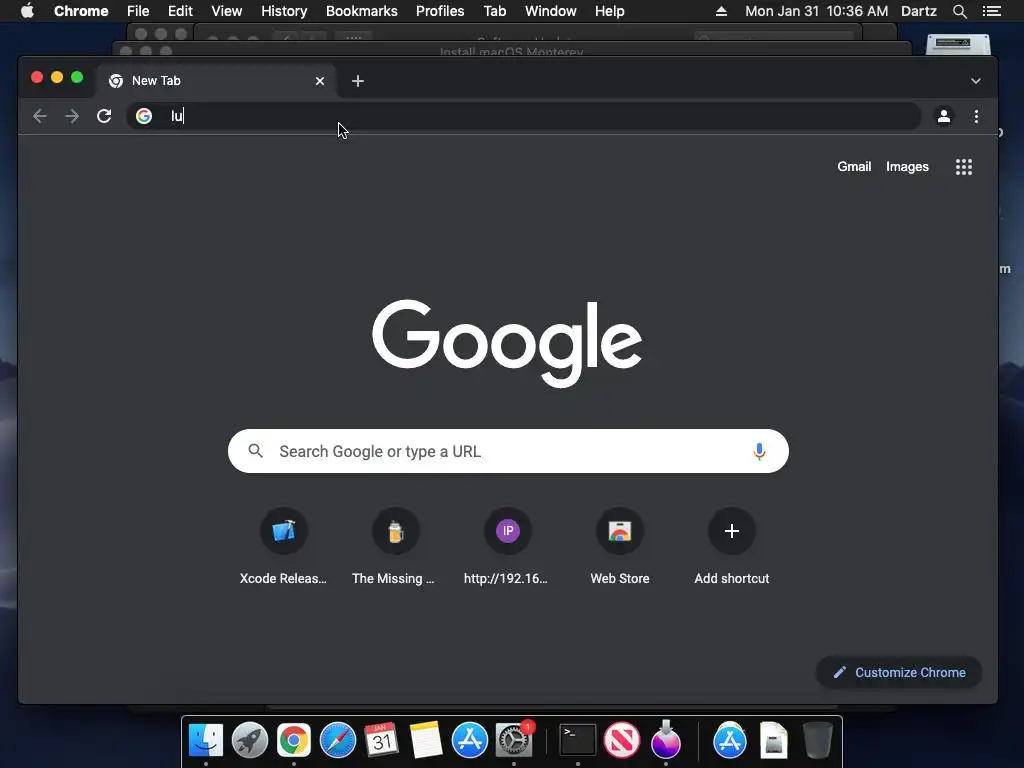Viewport: 1024px width, 768px height.
Task: Open Spotlight search in menu bar
Action: point(959,11)
